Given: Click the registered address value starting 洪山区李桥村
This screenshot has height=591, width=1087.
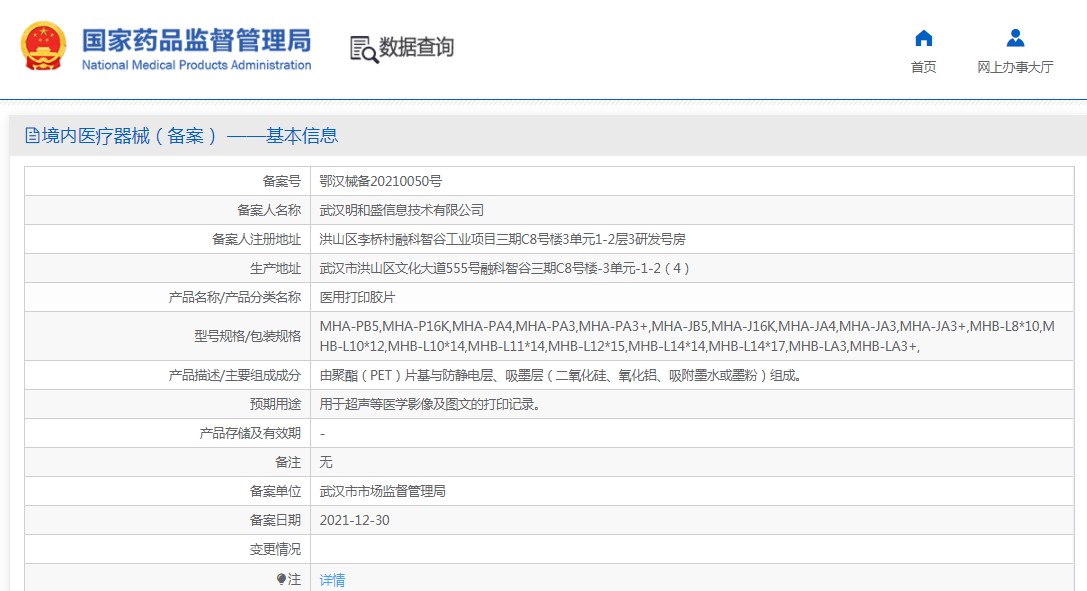Looking at the screenshot, I should (503, 239).
